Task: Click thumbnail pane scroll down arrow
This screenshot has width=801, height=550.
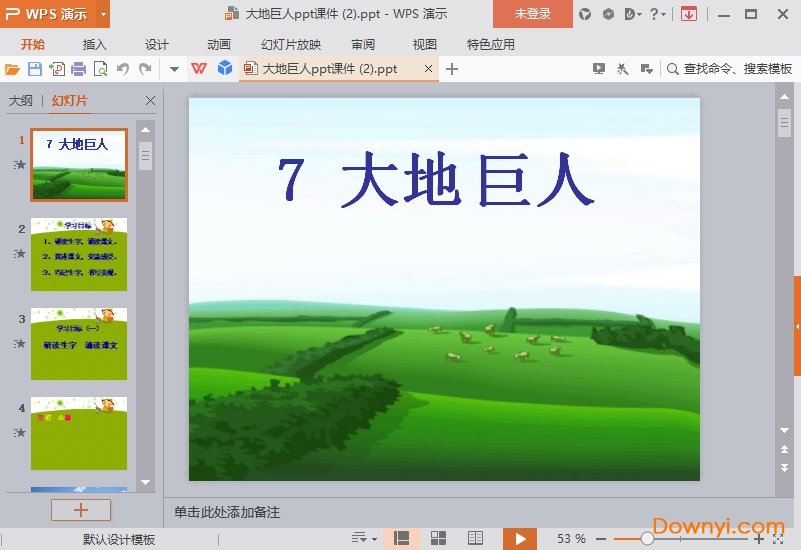Action: (x=146, y=482)
